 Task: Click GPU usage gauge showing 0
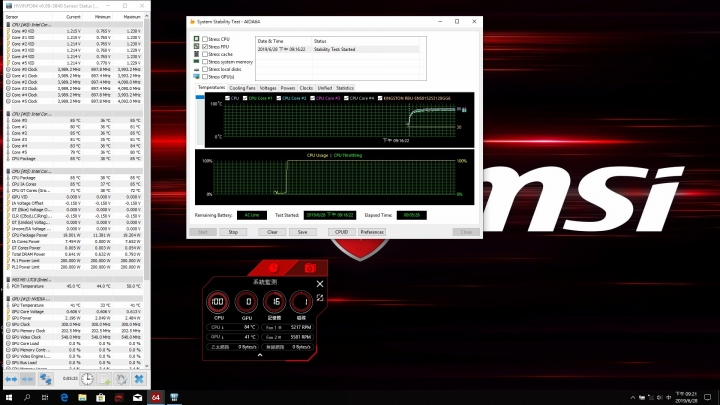pos(247,302)
